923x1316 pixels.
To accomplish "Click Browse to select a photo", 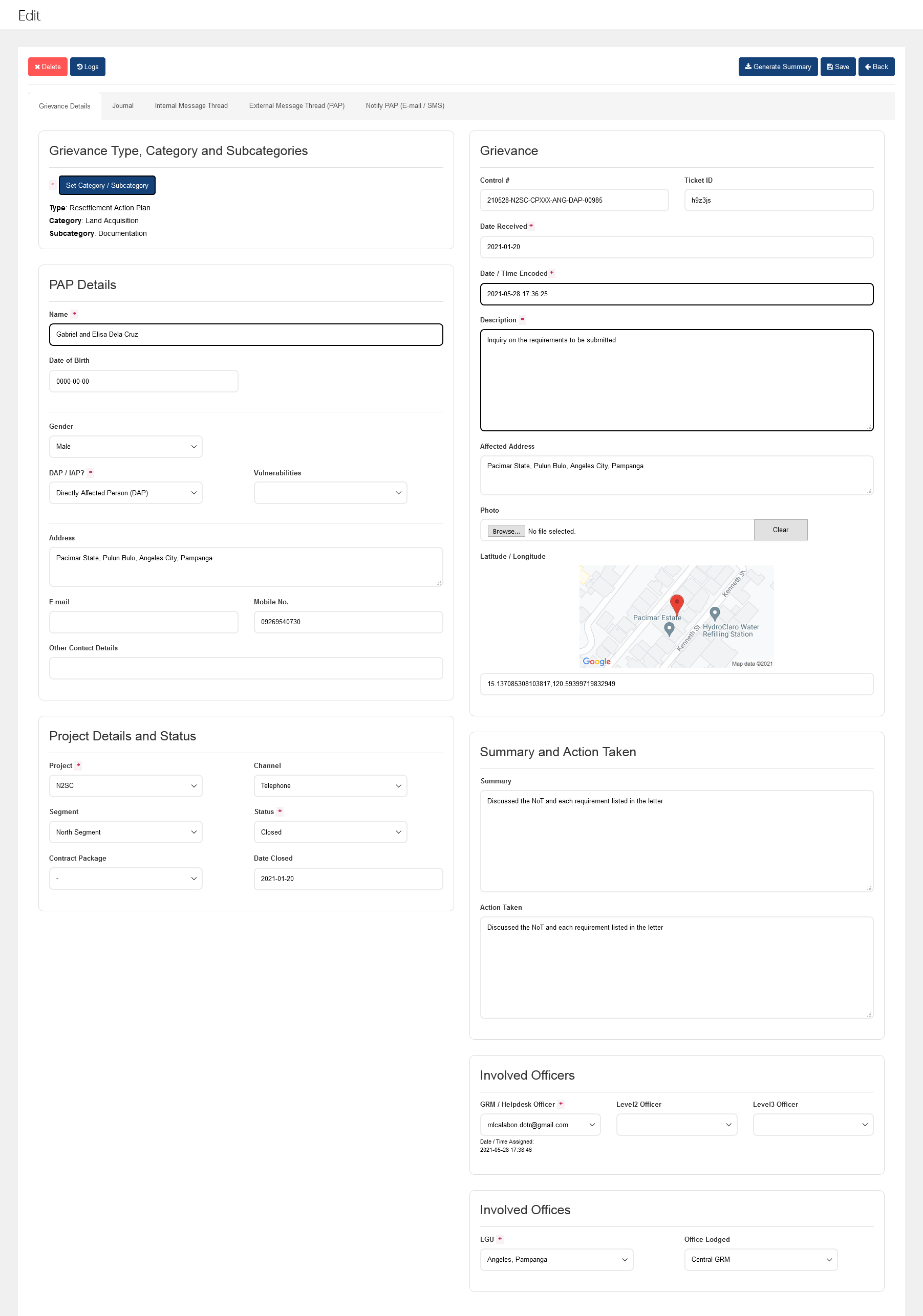I will coord(506,531).
